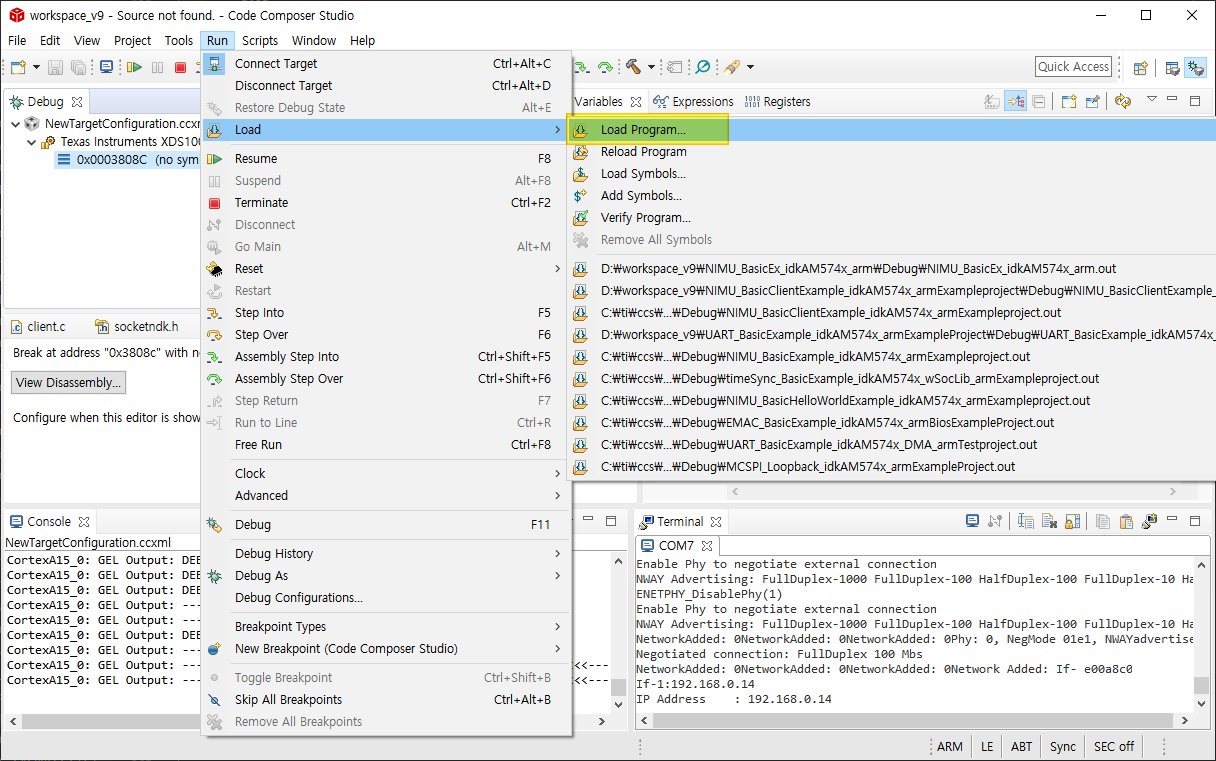This screenshot has height=761, width=1216.
Task: Expand the Breakpoint Types submenu
Action: tap(386, 627)
